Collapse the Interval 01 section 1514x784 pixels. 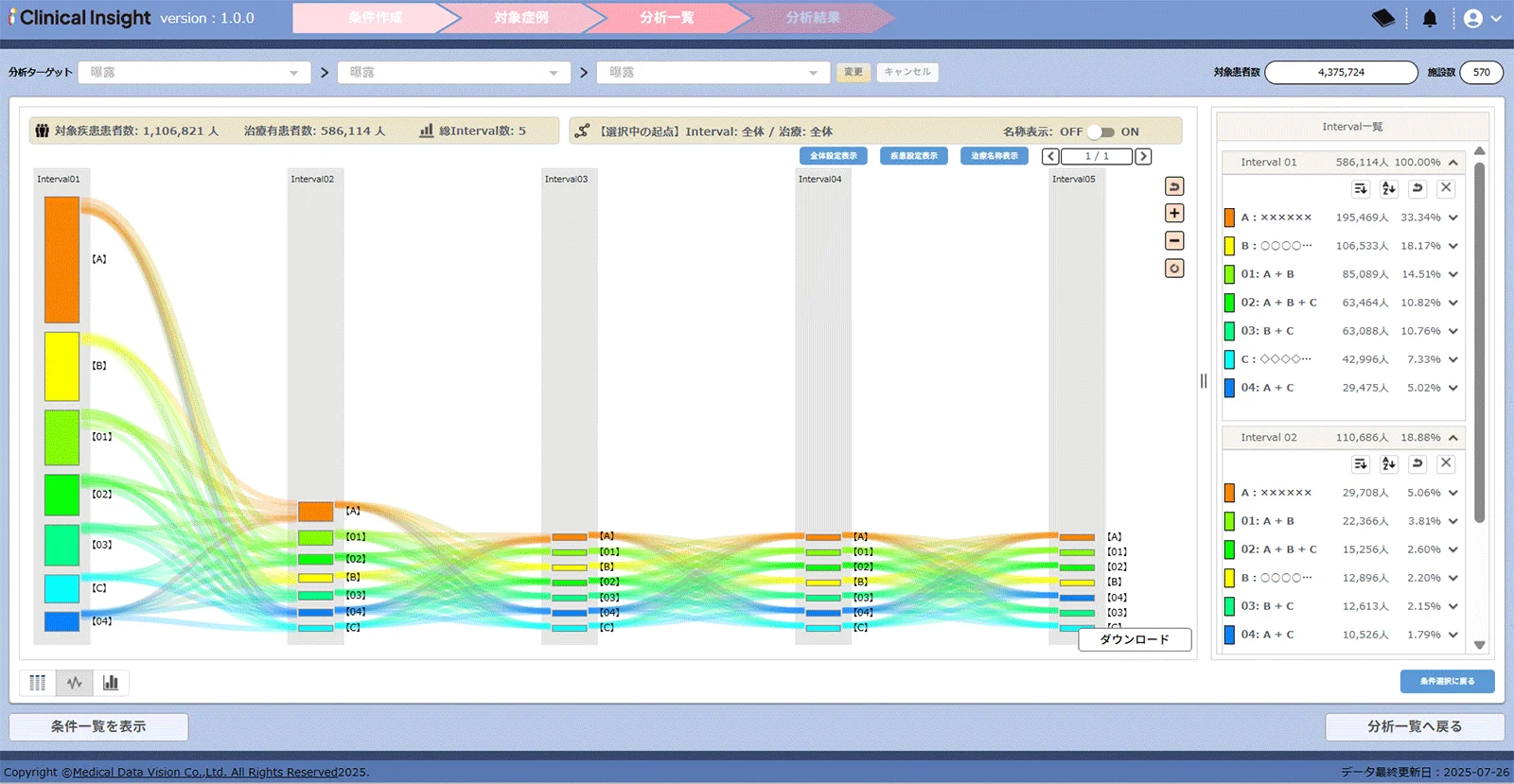1453,163
